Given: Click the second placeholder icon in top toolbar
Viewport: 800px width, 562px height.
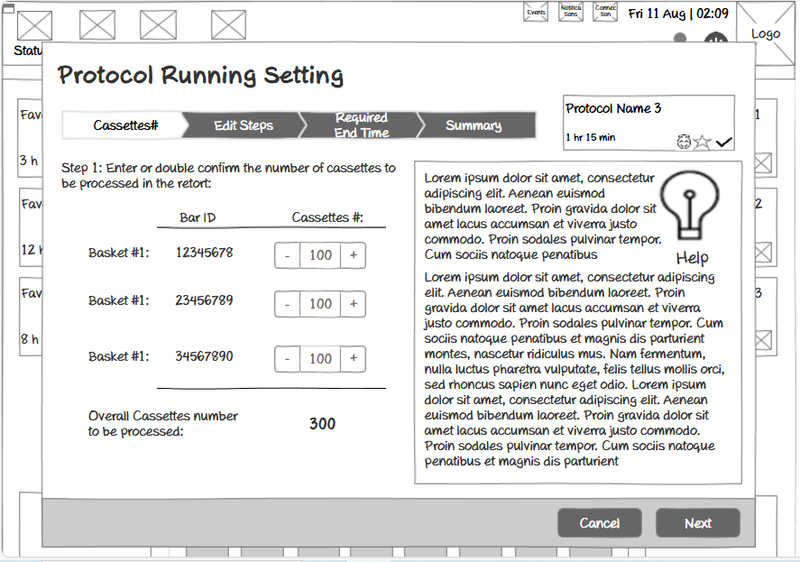Looking at the screenshot, I should click(x=97, y=25).
